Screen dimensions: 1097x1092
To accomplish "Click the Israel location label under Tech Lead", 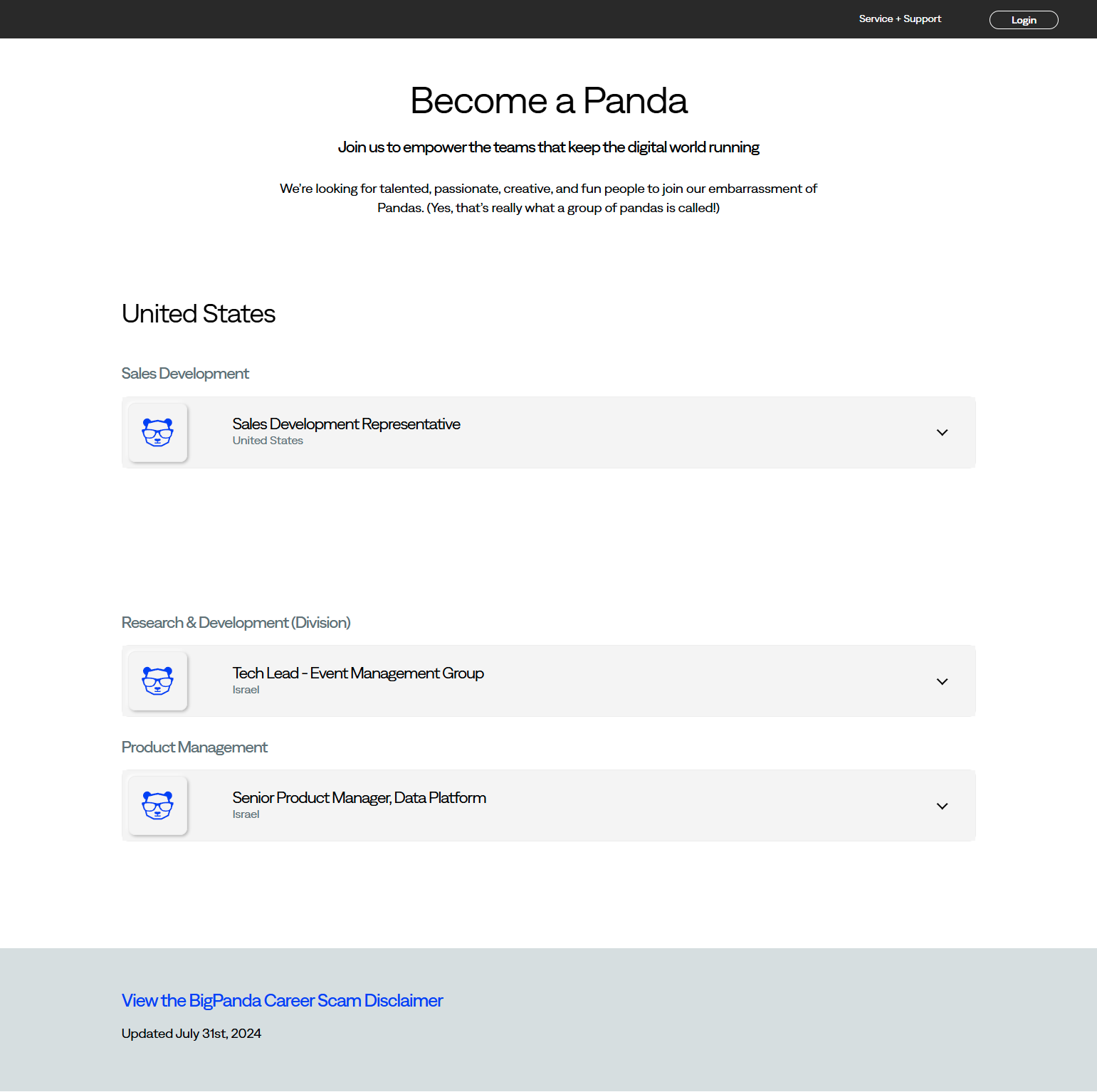I will tap(246, 689).
